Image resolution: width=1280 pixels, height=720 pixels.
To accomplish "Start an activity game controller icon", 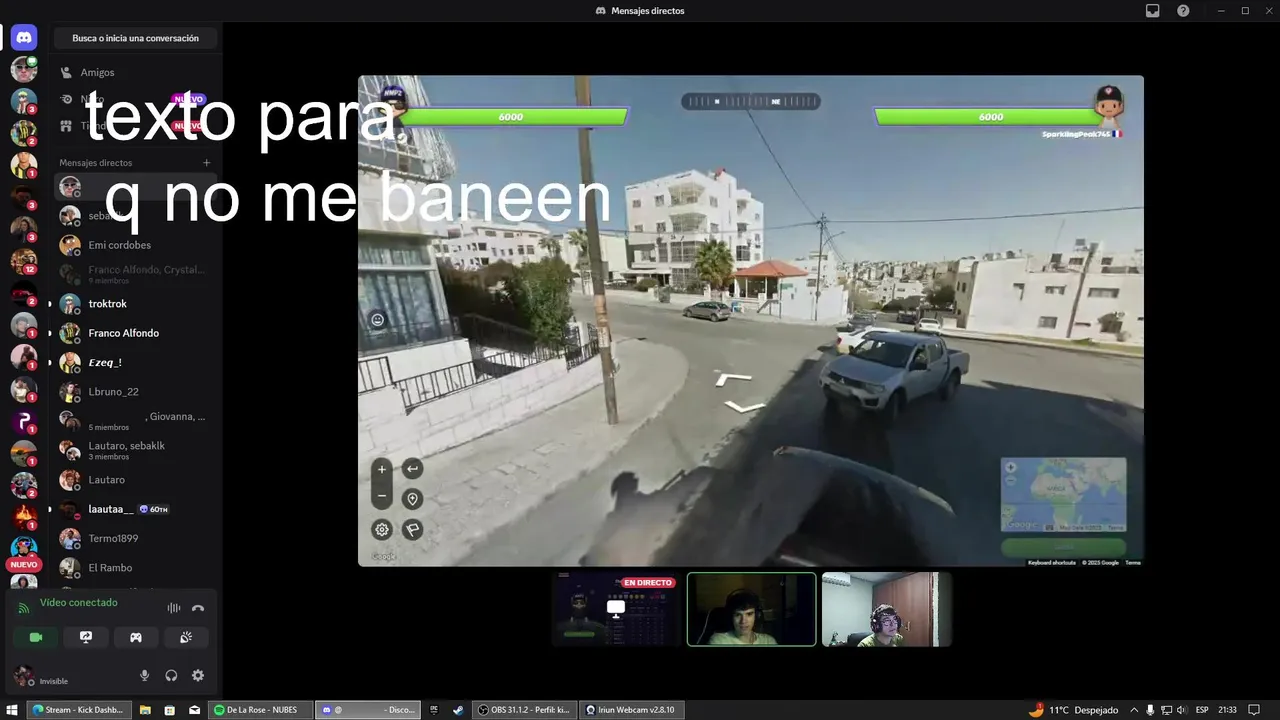I will [x=136, y=637].
